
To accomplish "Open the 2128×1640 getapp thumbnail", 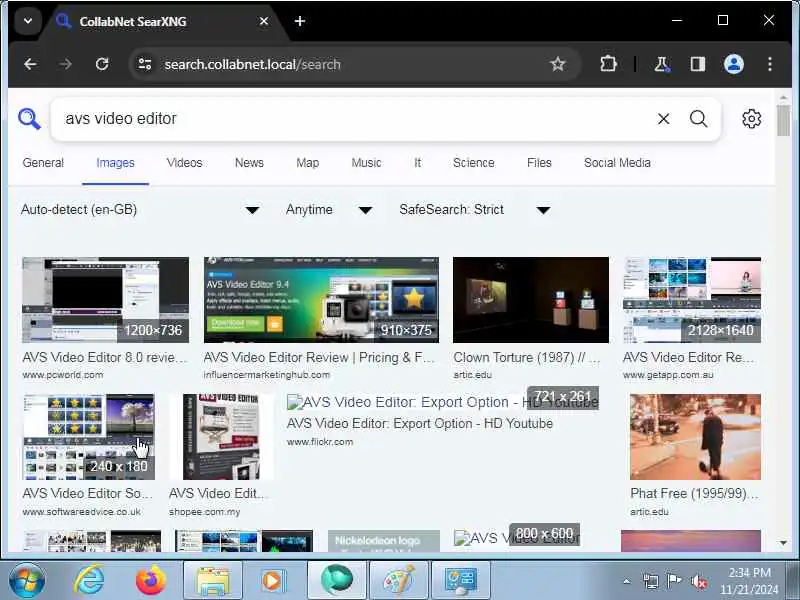I will tap(692, 300).
